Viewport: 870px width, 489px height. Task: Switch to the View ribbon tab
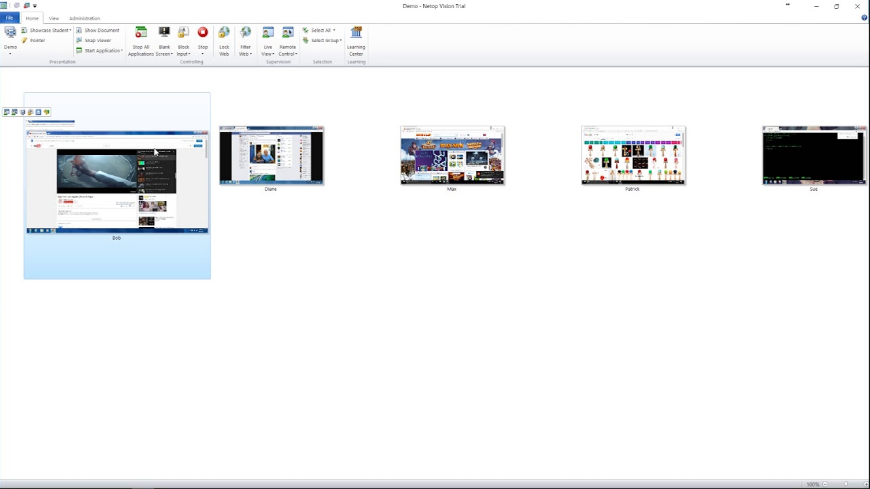click(x=54, y=18)
